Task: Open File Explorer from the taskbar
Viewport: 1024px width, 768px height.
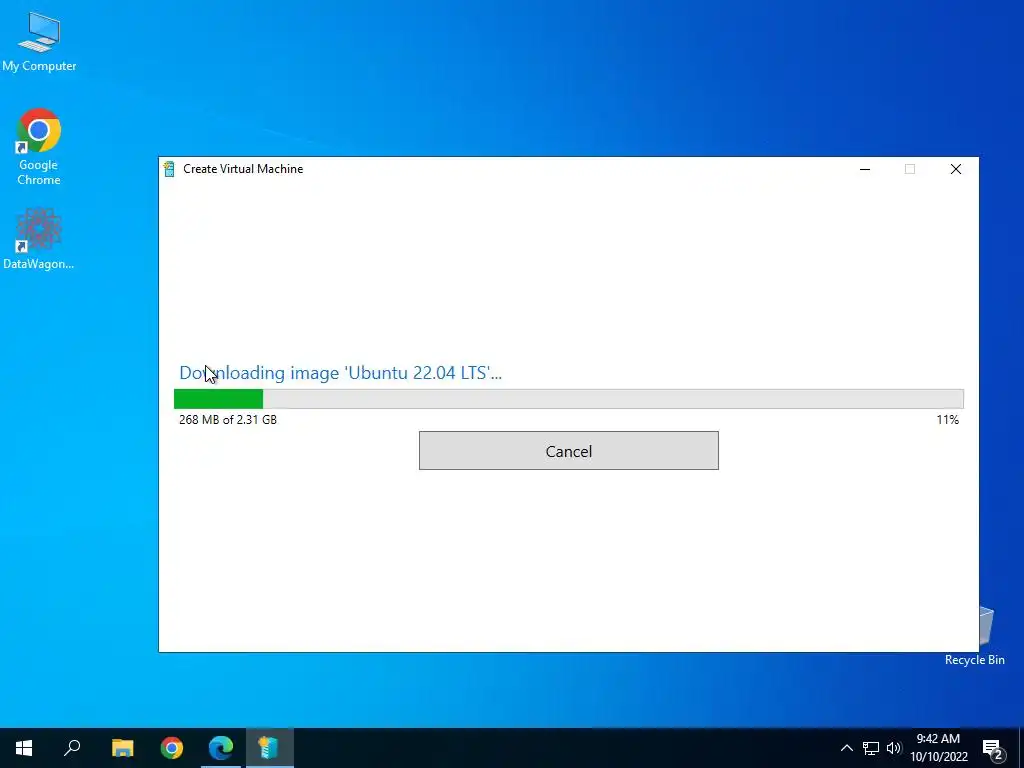Action: pos(123,748)
